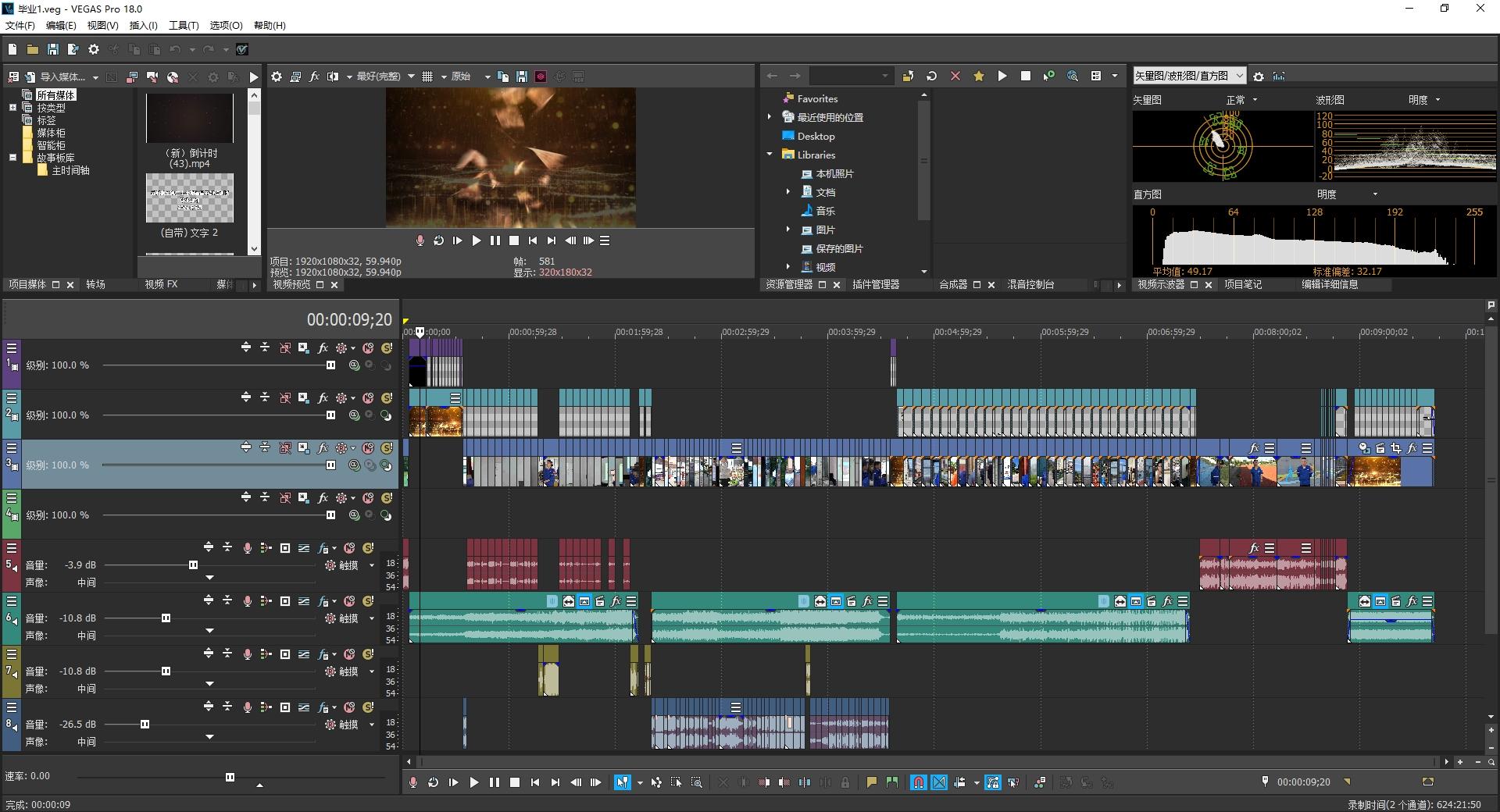Image resolution: width=1500 pixels, height=812 pixels.
Task: Mute video track 2
Action: (368, 398)
